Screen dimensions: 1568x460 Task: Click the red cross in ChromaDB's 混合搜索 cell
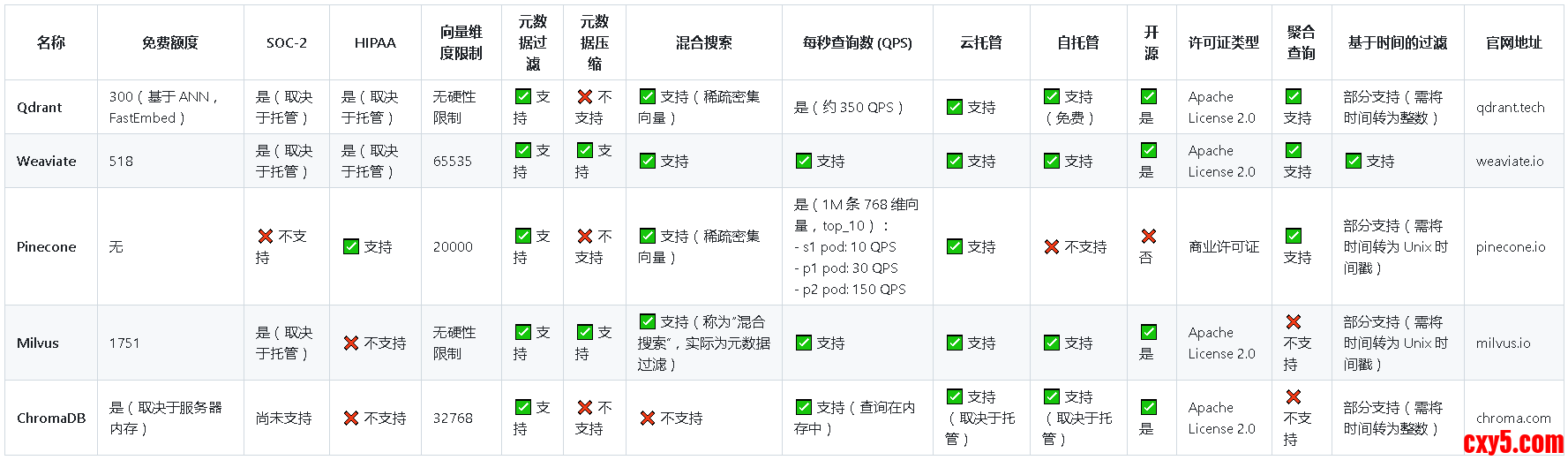(648, 419)
